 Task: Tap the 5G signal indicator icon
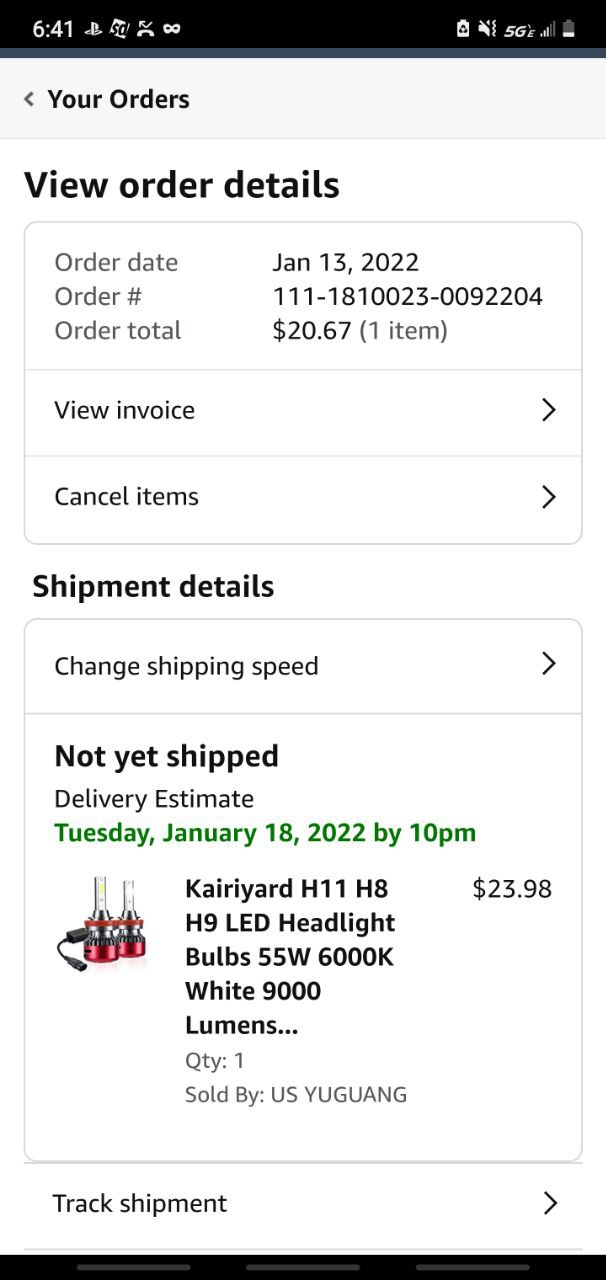(x=519, y=30)
